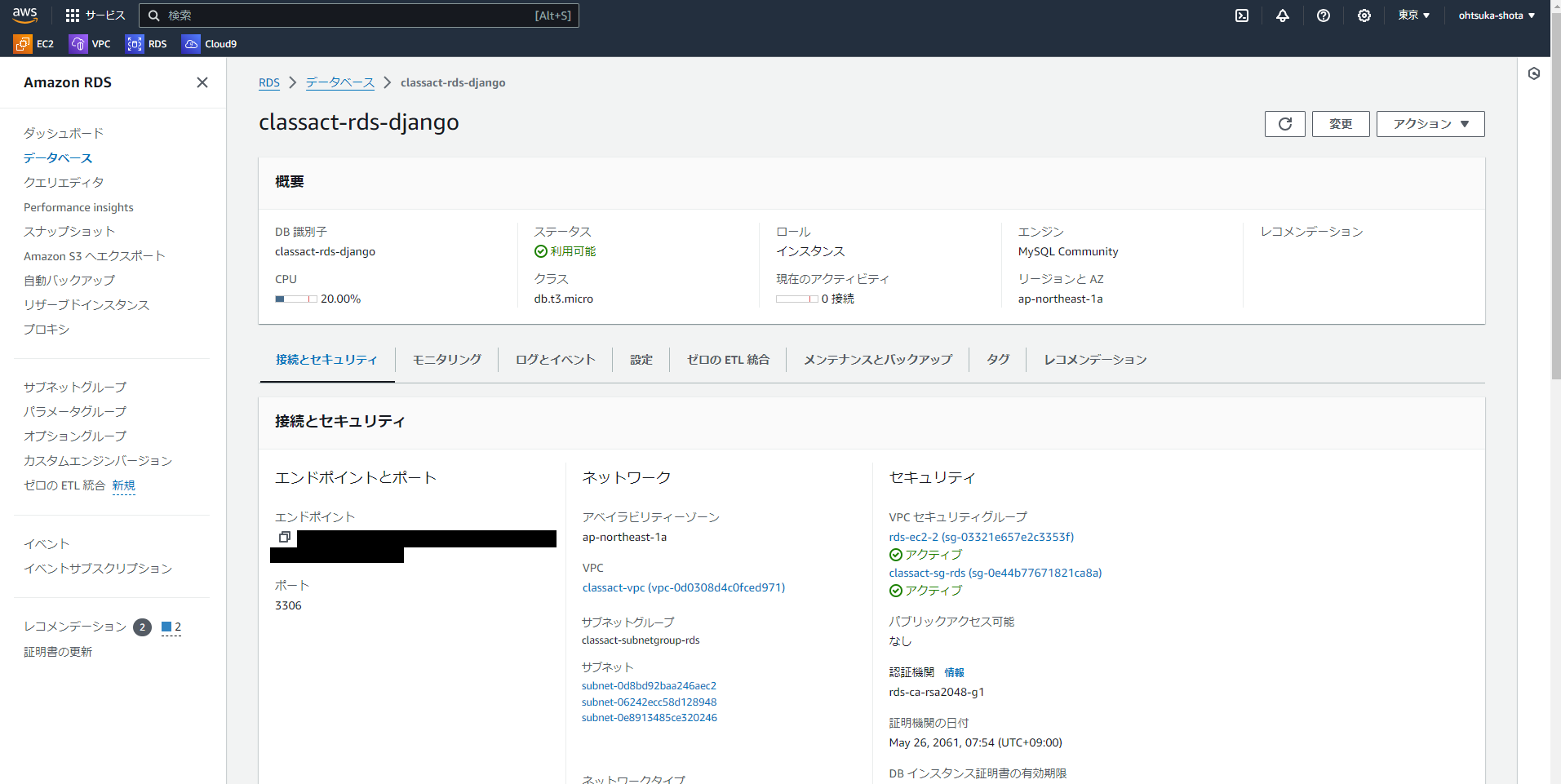
Task: Switch to the レコメンデーション tab
Action: click(x=1095, y=360)
